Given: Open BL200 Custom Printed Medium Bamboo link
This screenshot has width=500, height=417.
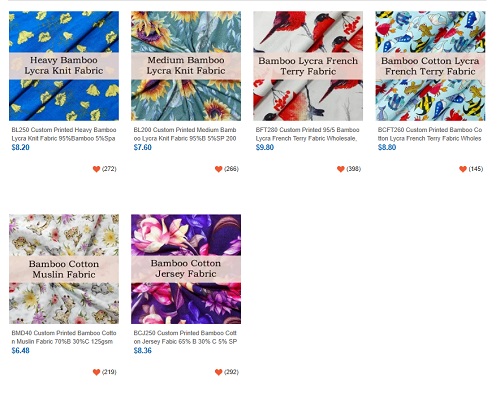Looking at the screenshot, I should pyautogui.click(x=185, y=134).
